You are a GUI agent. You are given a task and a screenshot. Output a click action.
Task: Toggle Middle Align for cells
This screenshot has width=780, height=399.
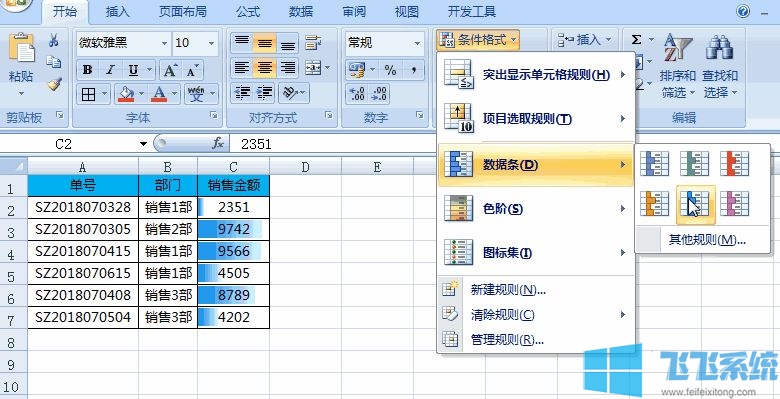coord(265,43)
